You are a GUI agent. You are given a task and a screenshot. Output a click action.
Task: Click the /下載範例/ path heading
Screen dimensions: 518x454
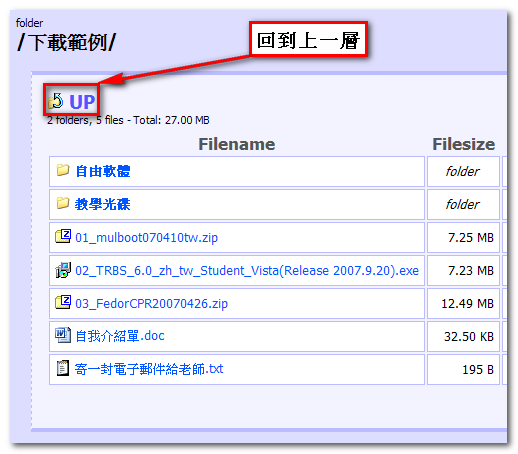tap(67, 42)
